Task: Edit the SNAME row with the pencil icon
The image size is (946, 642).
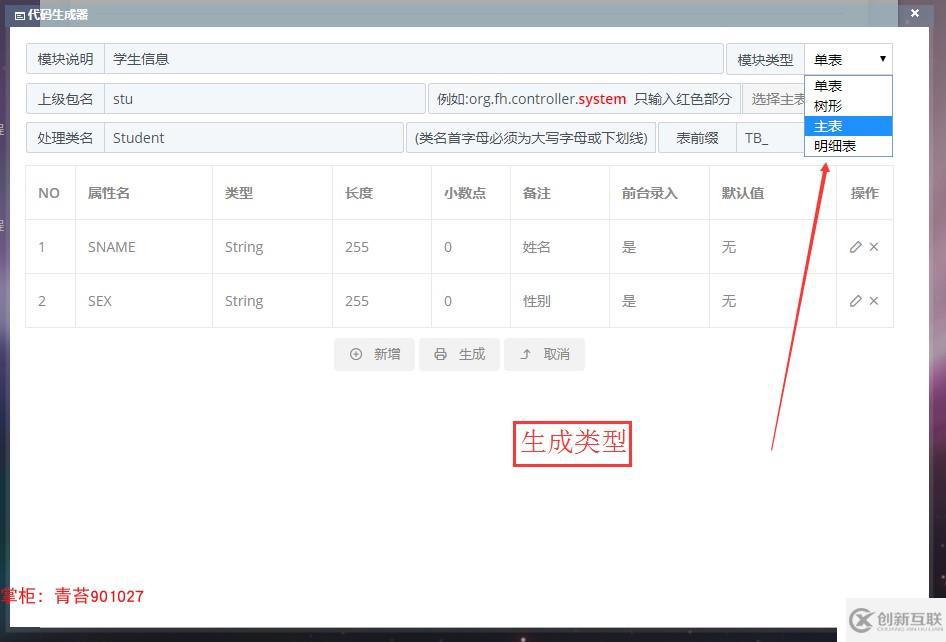Action: (x=855, y=247)
